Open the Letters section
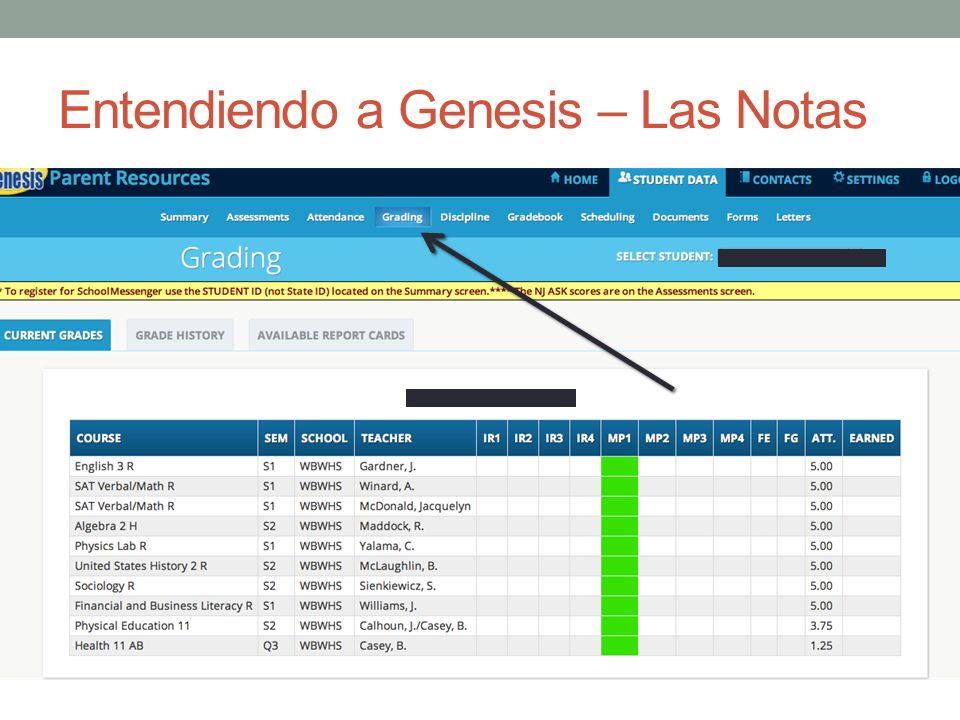 pos(793,217)
